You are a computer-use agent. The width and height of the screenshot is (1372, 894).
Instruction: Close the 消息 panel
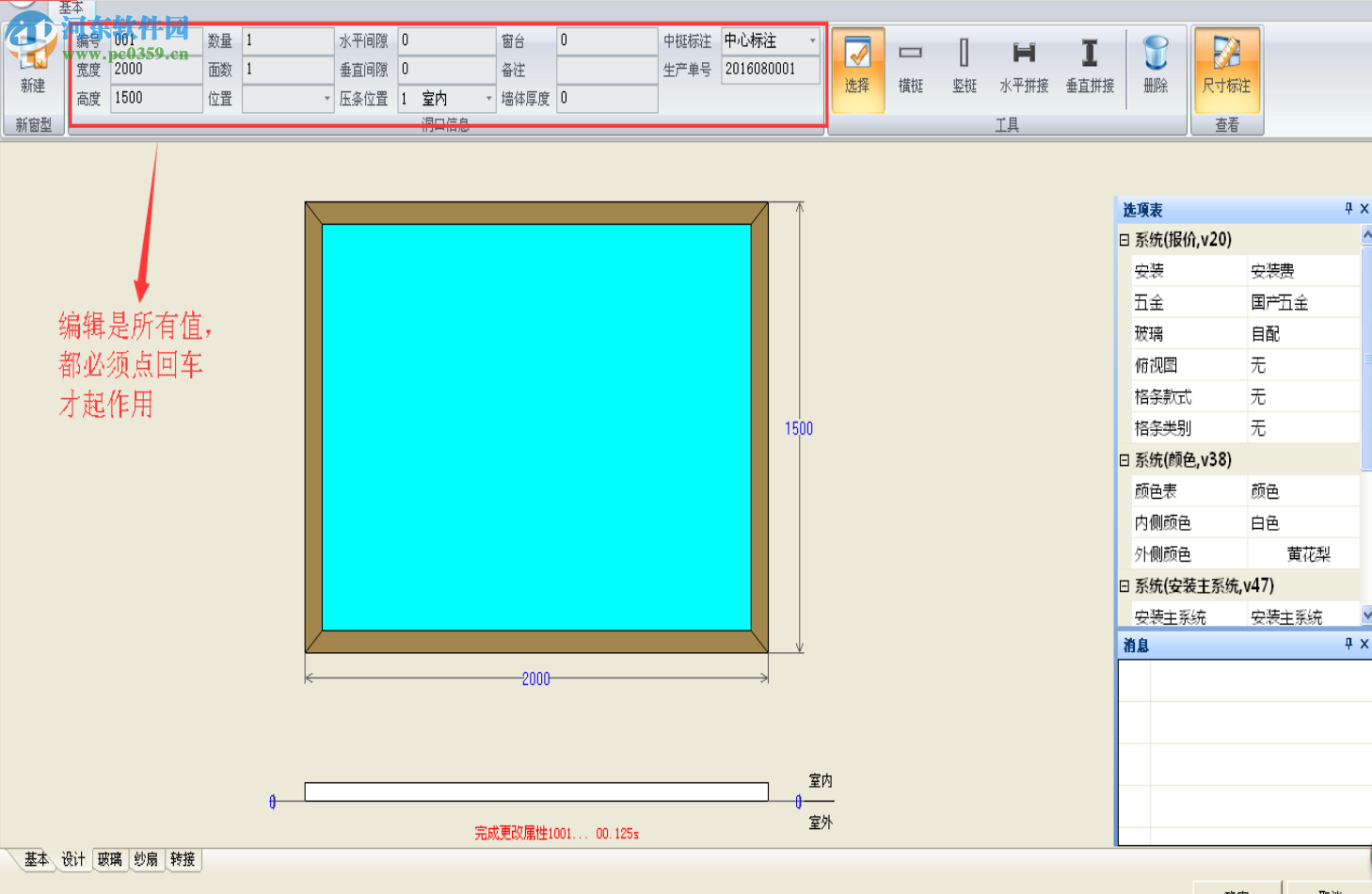(x=1364, y=645)
